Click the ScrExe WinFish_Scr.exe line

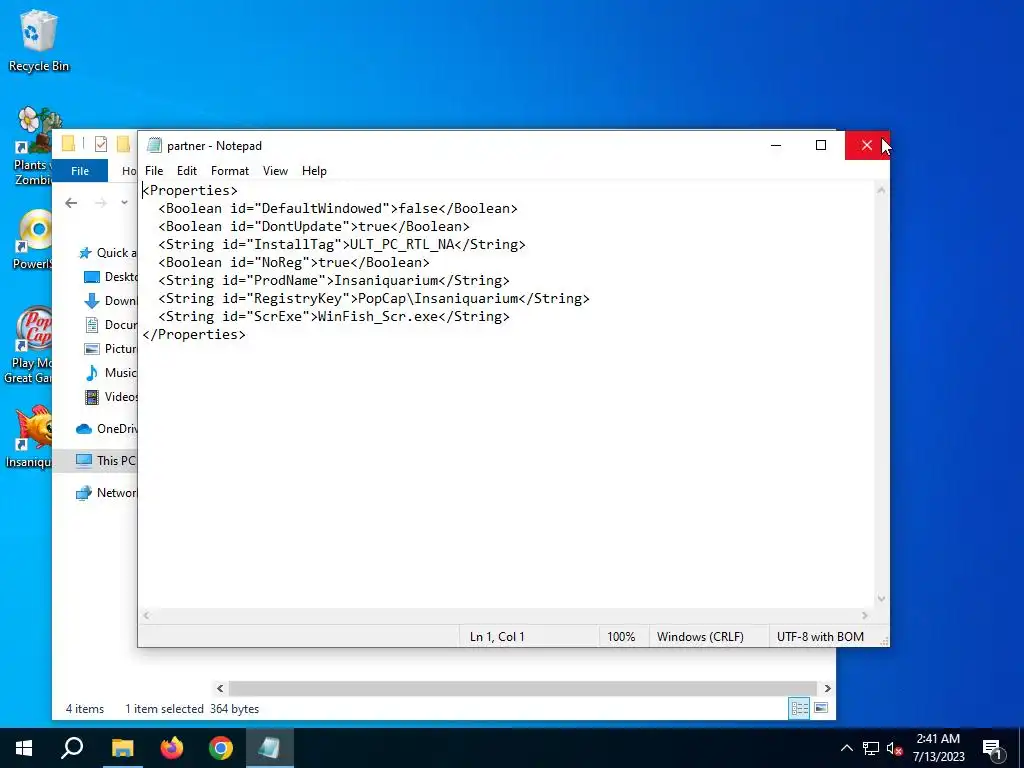[334, 316]
